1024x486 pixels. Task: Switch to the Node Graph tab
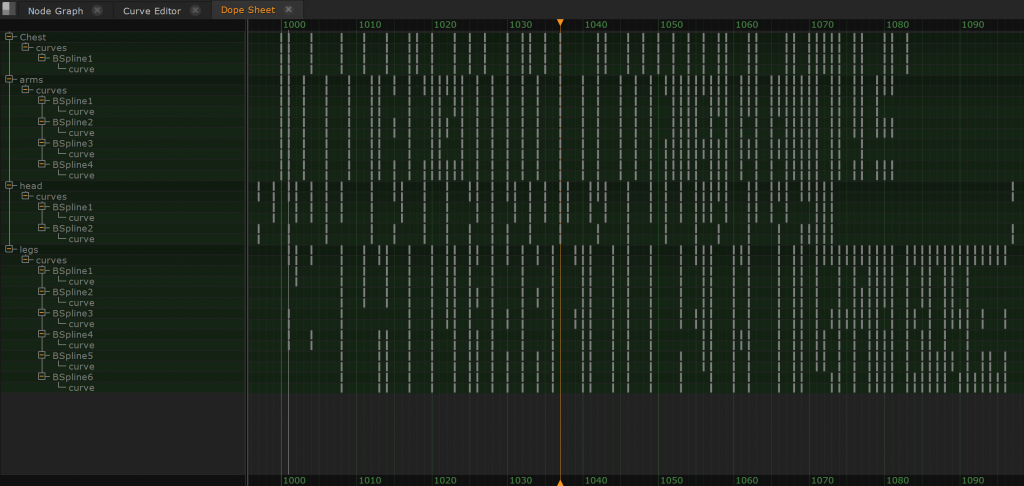[x=55, y=10]
